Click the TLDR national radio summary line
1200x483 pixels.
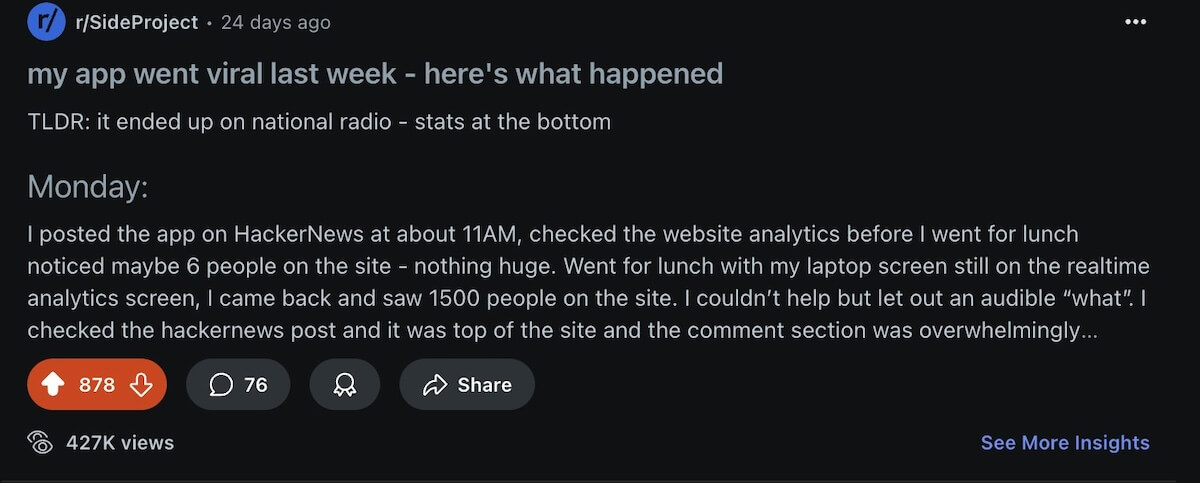click(318, 122)
